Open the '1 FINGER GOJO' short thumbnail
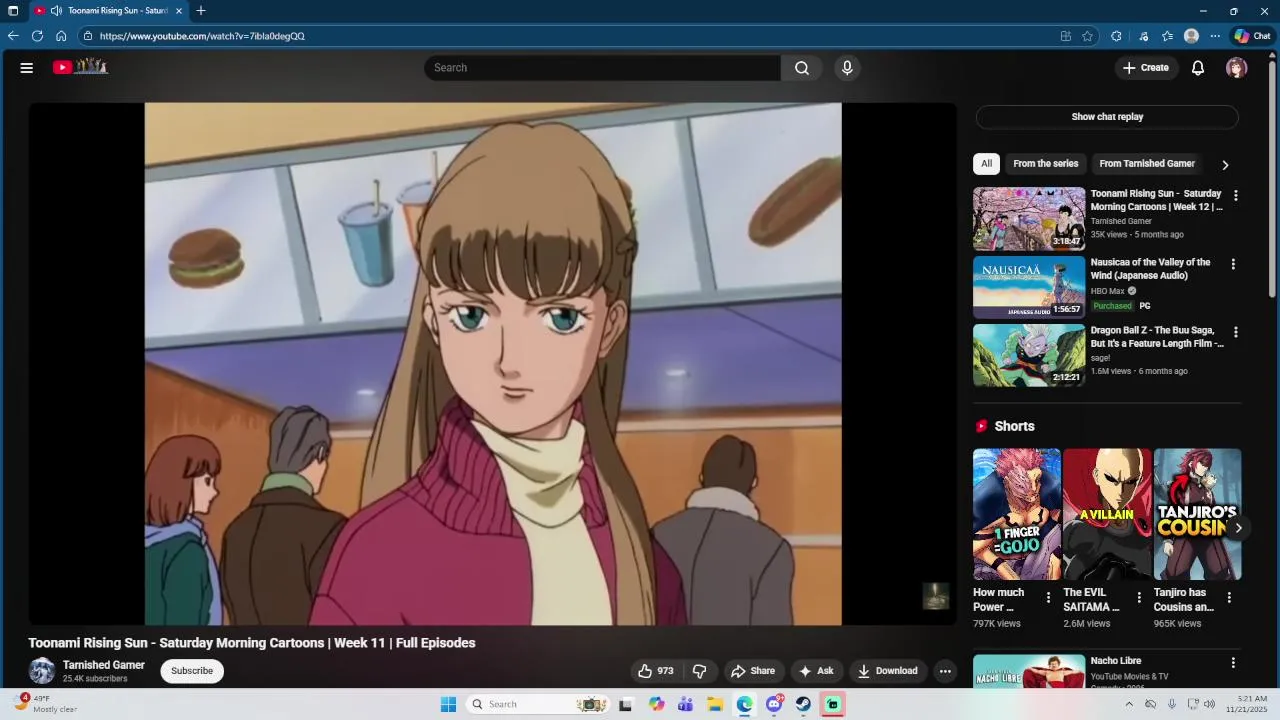Viewport: 1280px width, 720px height. [x=1017, y=514]
